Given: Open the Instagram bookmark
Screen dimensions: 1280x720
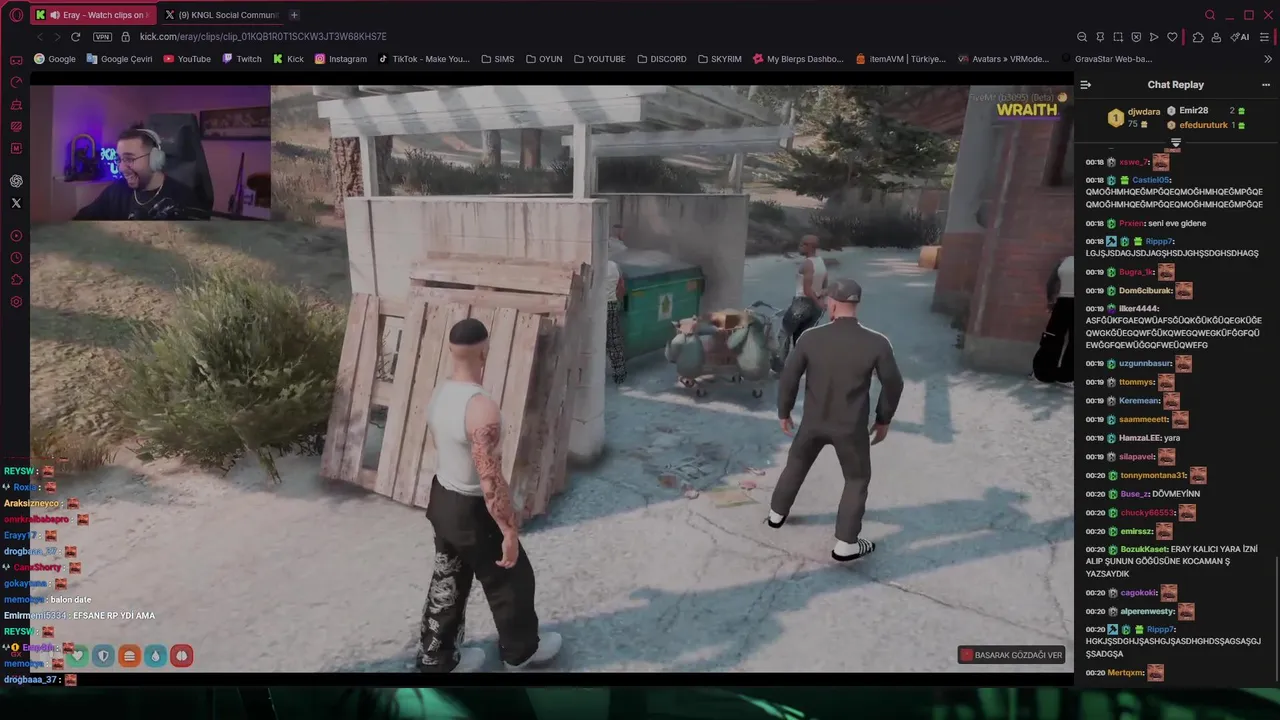Looking at the screenshot, I should (x=340, y=59).
